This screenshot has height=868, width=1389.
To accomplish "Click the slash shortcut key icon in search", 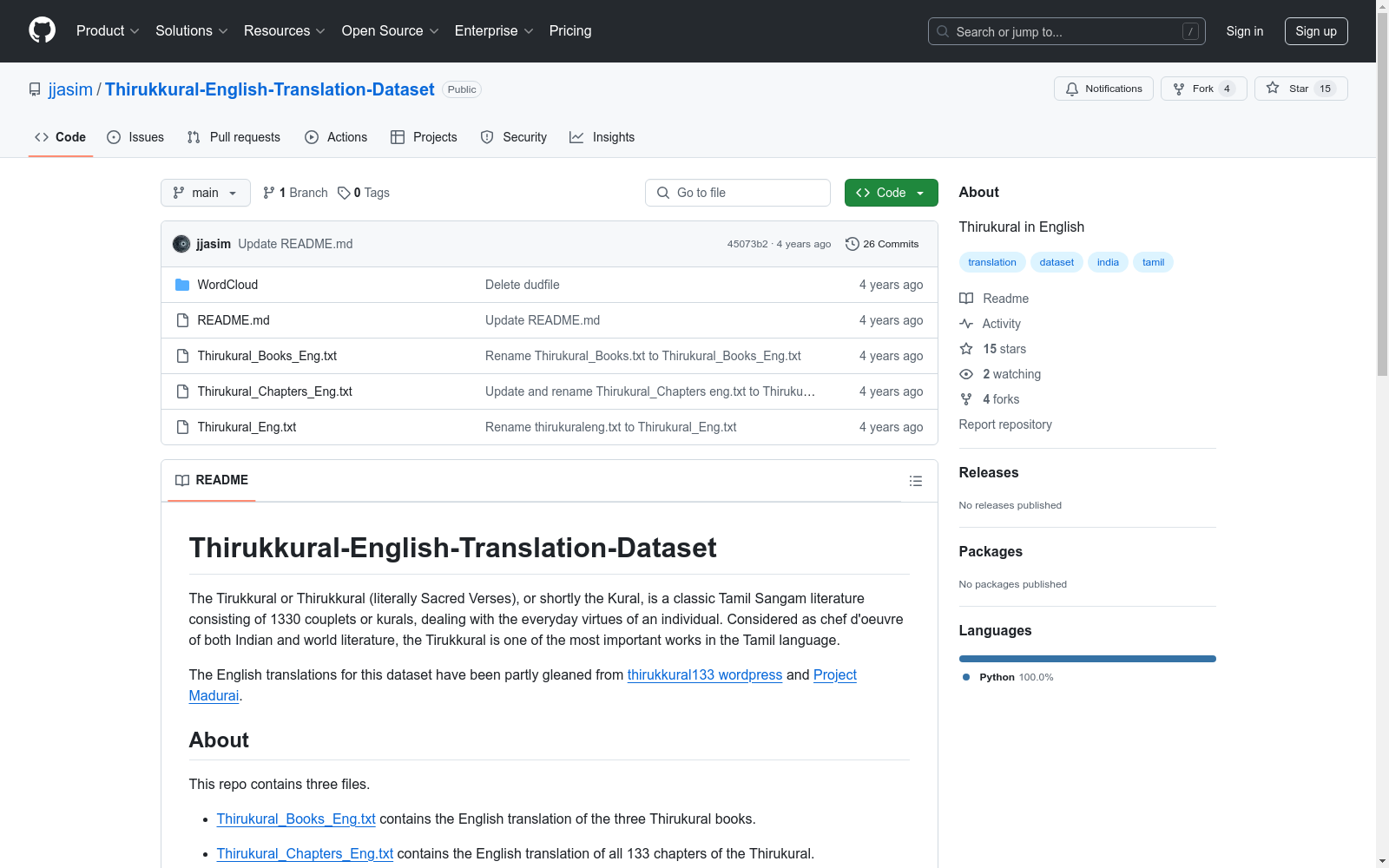I will 1190,31.
